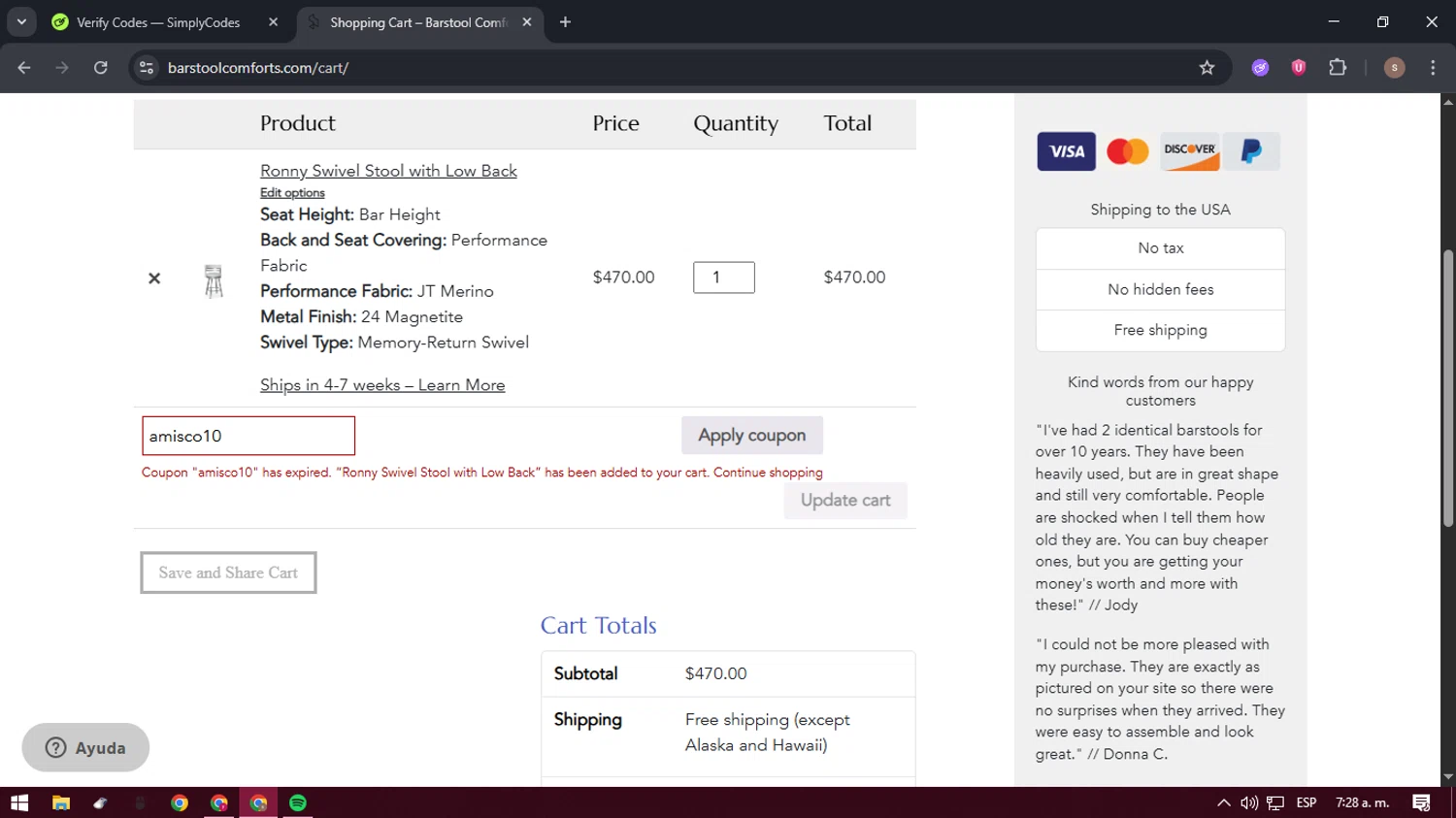This screenshot has width=1456, height=818.
Task: Switch to the Verify Codes — SimplyCodes tab
Action: tap(158, 22)
